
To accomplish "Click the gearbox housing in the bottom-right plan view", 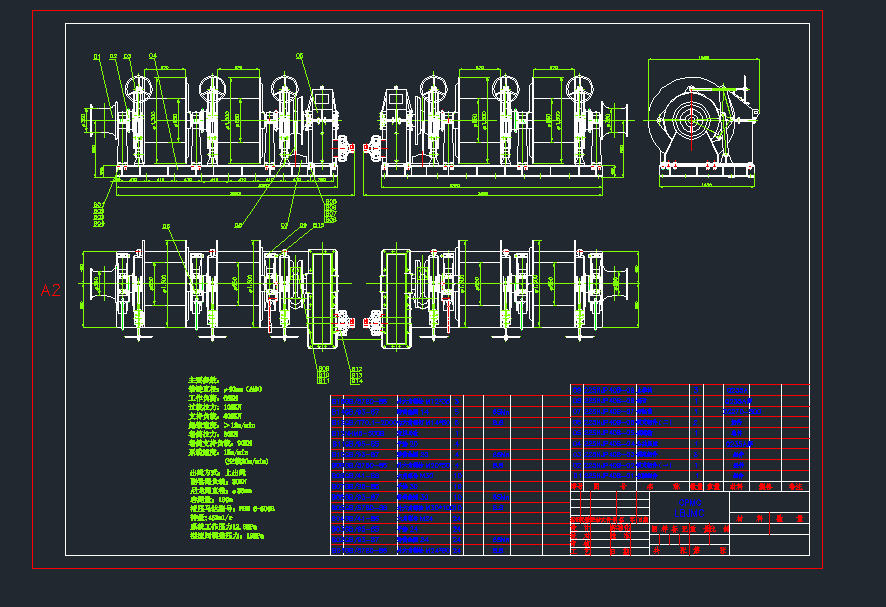I will [398, 298].
